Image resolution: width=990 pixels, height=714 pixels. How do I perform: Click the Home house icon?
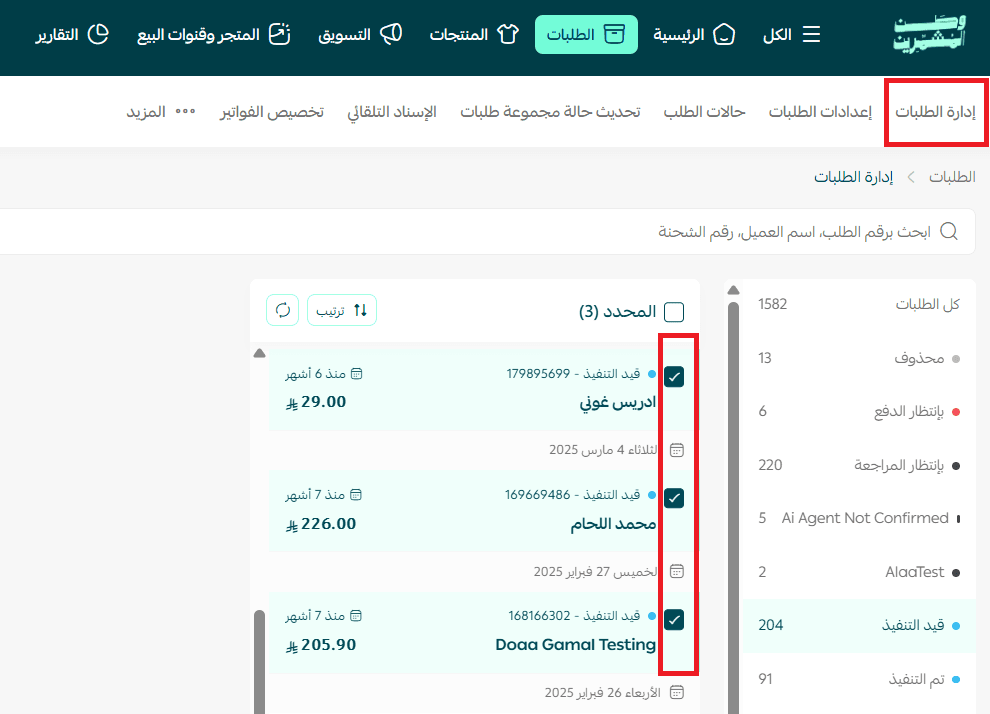[723, 35]
